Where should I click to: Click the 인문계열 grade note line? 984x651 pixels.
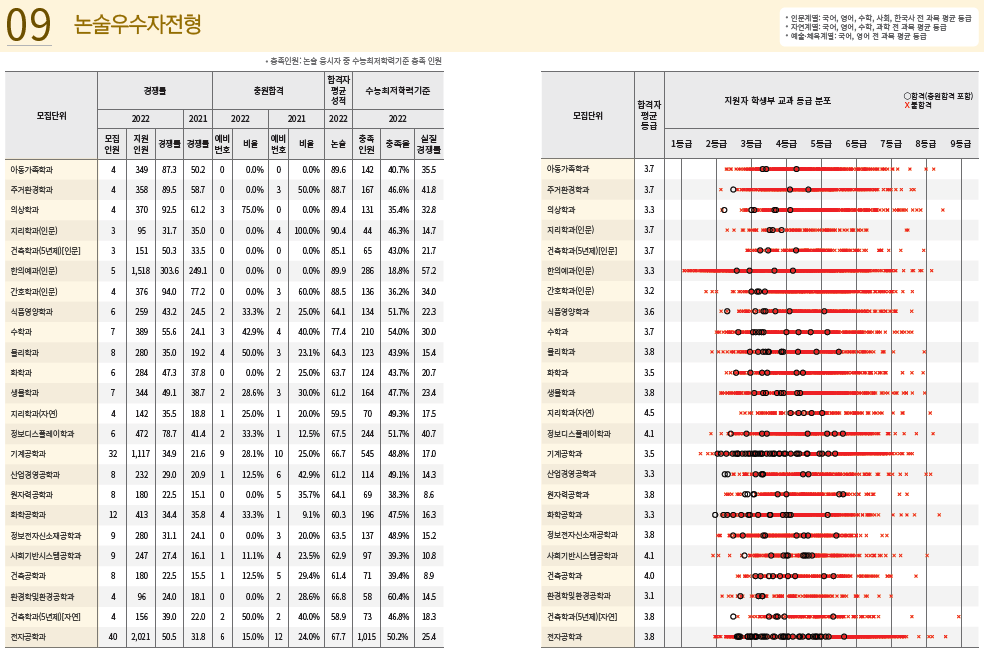click(878, 19)
